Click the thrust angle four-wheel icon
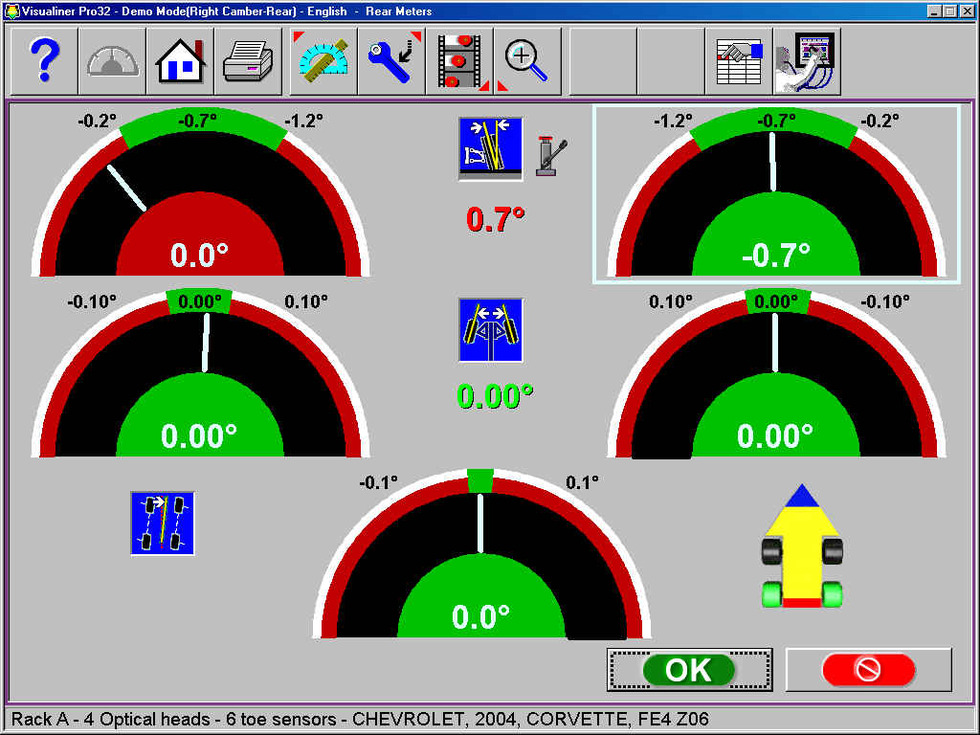This screenshot has height=735, width=980. click(x=162, y=523)
